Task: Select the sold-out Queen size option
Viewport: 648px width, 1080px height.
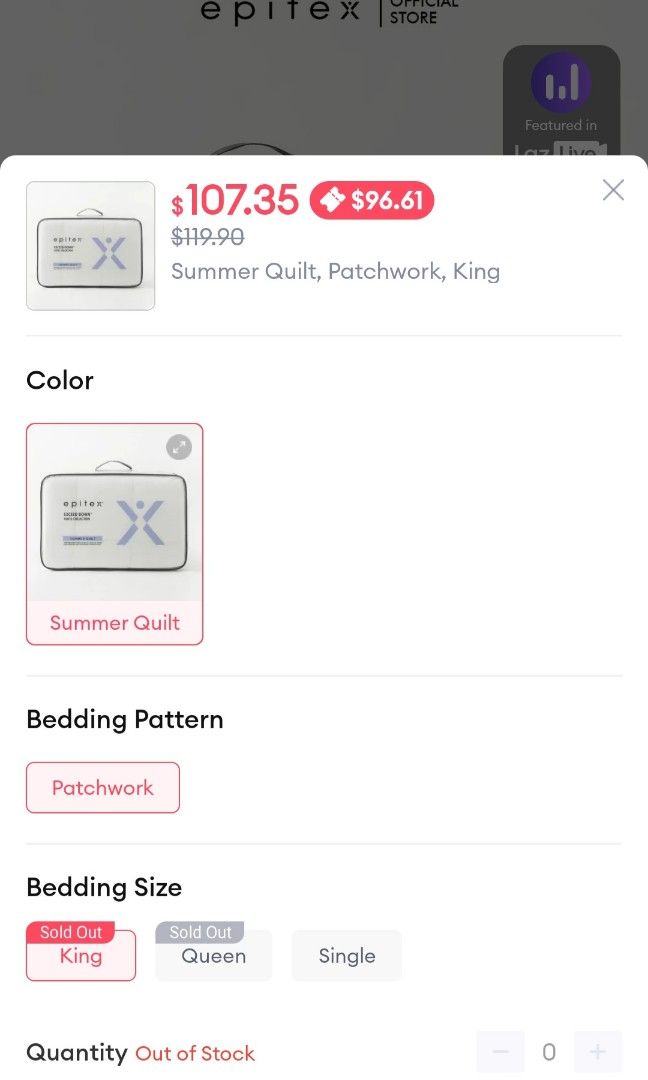Action: point(213,956)
